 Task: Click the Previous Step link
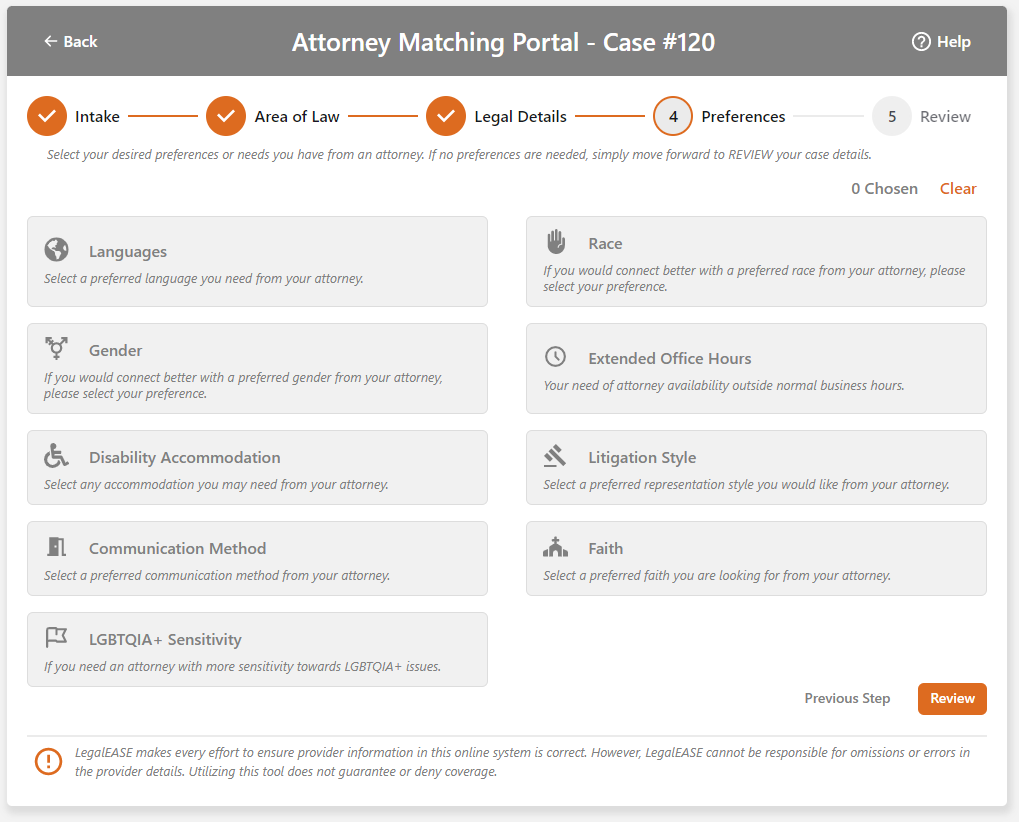[847, 698]
